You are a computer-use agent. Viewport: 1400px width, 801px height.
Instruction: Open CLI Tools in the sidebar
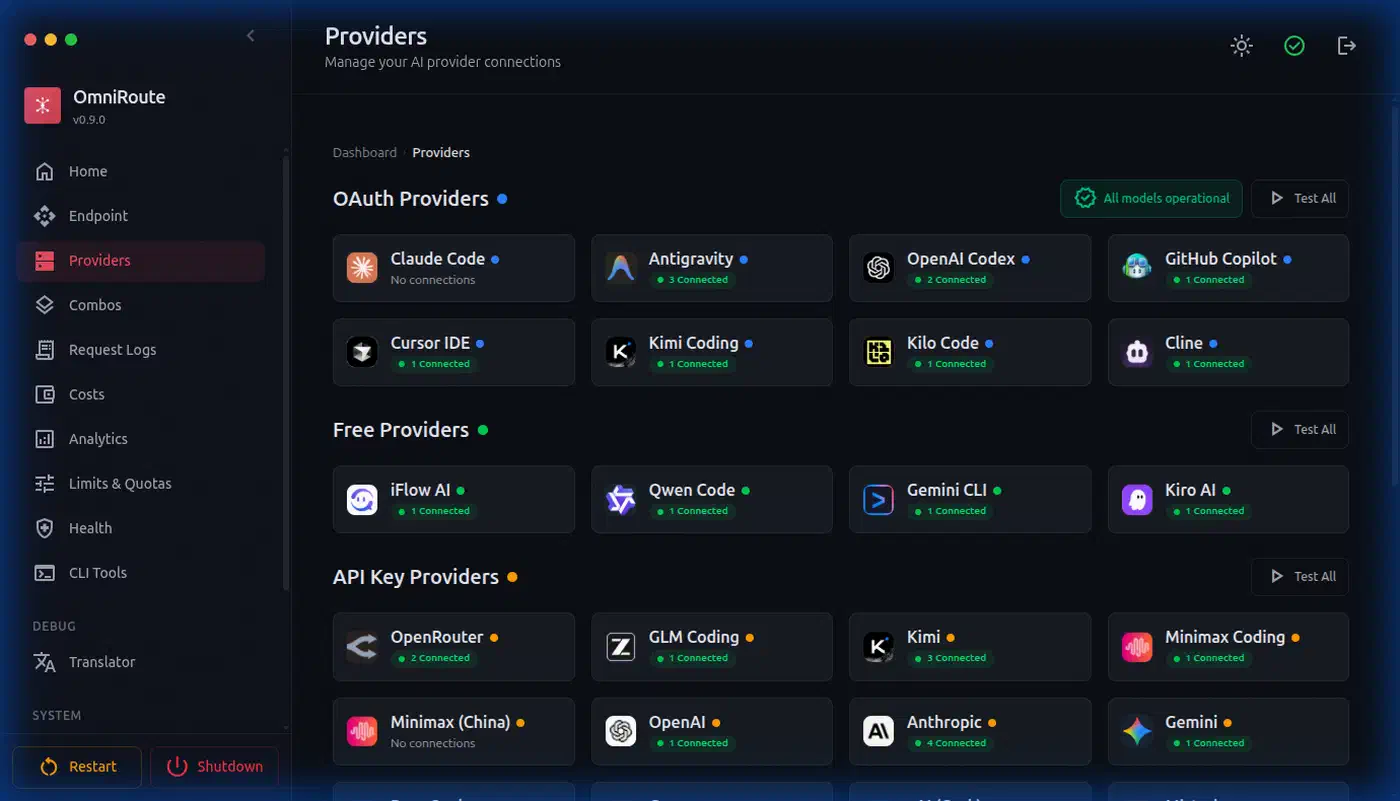coord(141,573)
